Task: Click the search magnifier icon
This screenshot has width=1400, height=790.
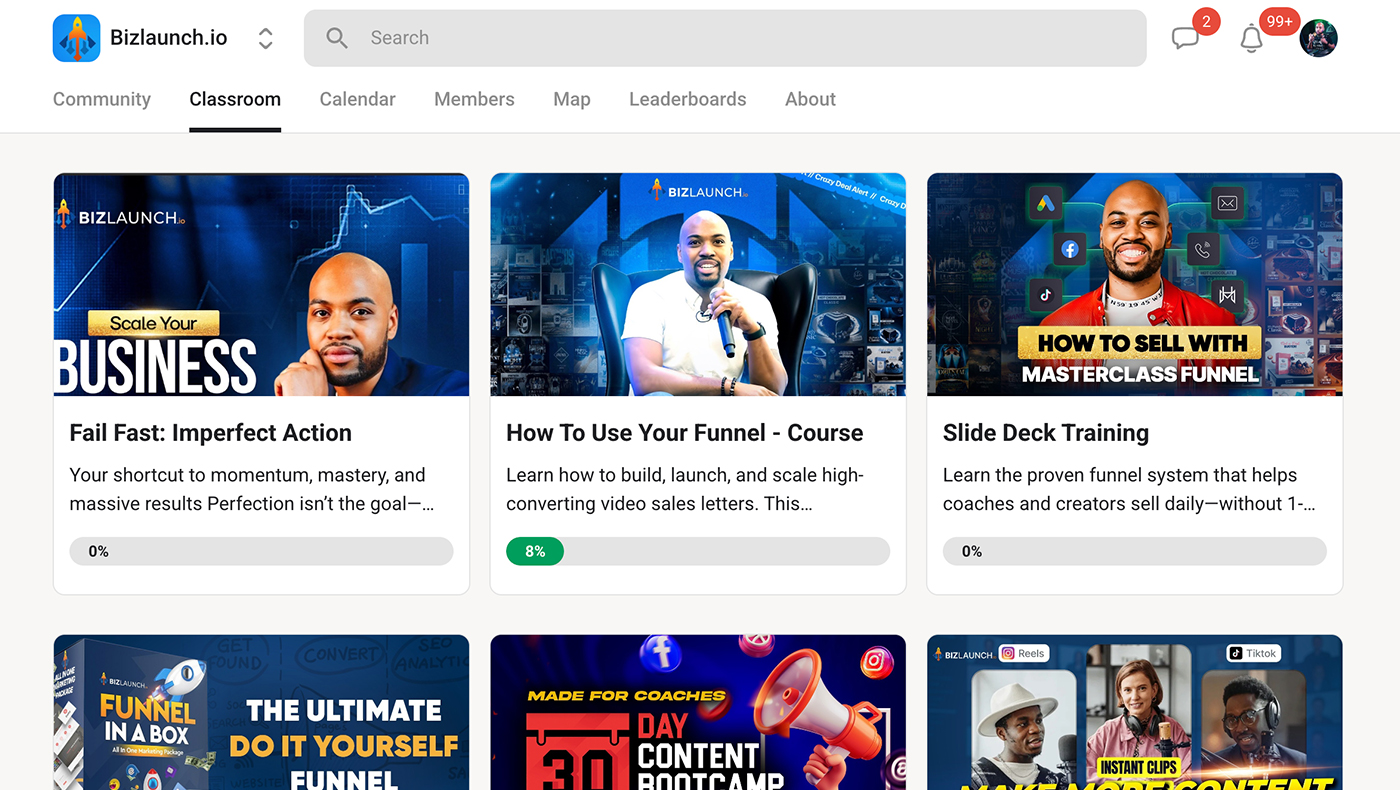Action: click(337, 38)
